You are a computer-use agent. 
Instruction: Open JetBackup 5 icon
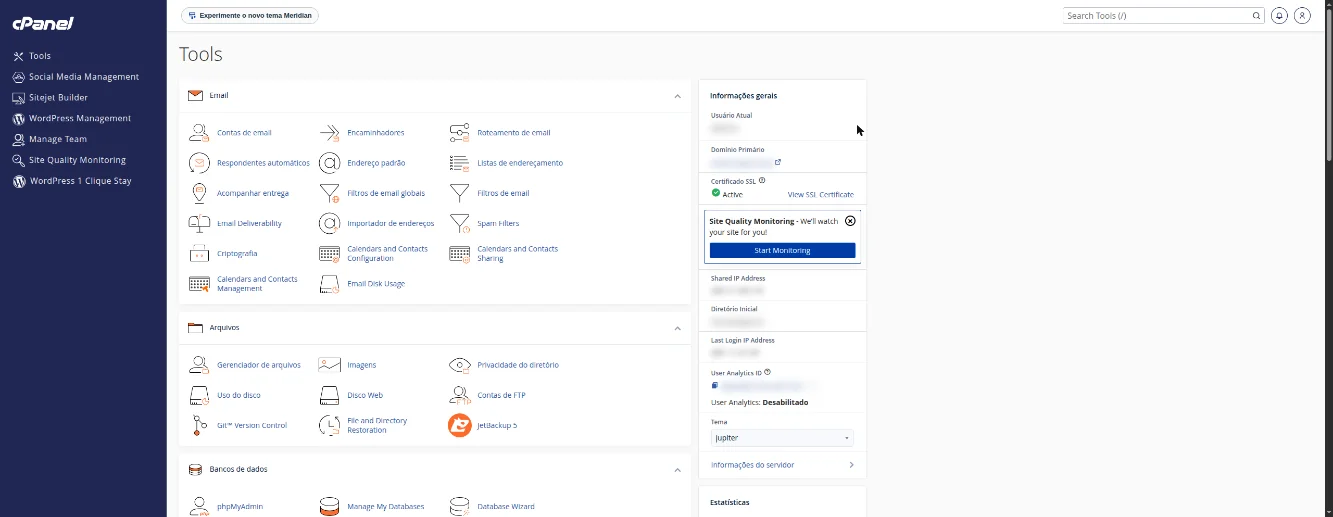coord(459,425)
